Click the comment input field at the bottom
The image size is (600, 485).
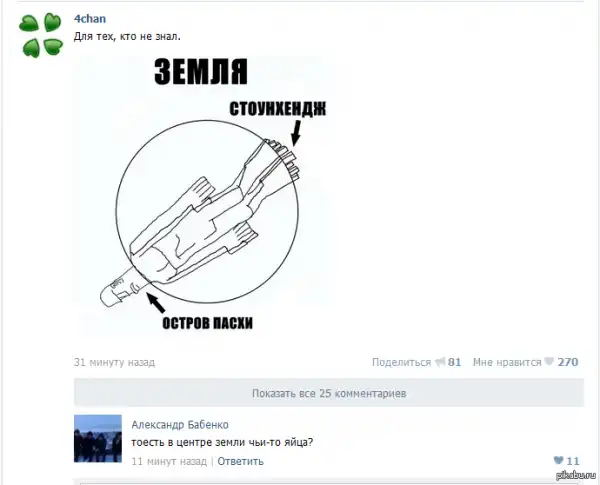pyautogui.click(x=329, y=482)
